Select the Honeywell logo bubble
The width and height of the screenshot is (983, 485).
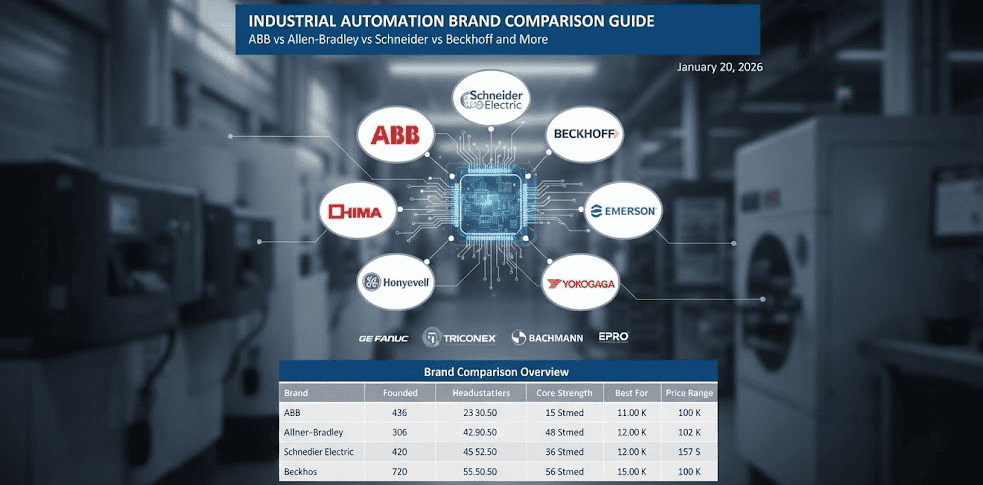pyautogui.click(x=394, y=283)
